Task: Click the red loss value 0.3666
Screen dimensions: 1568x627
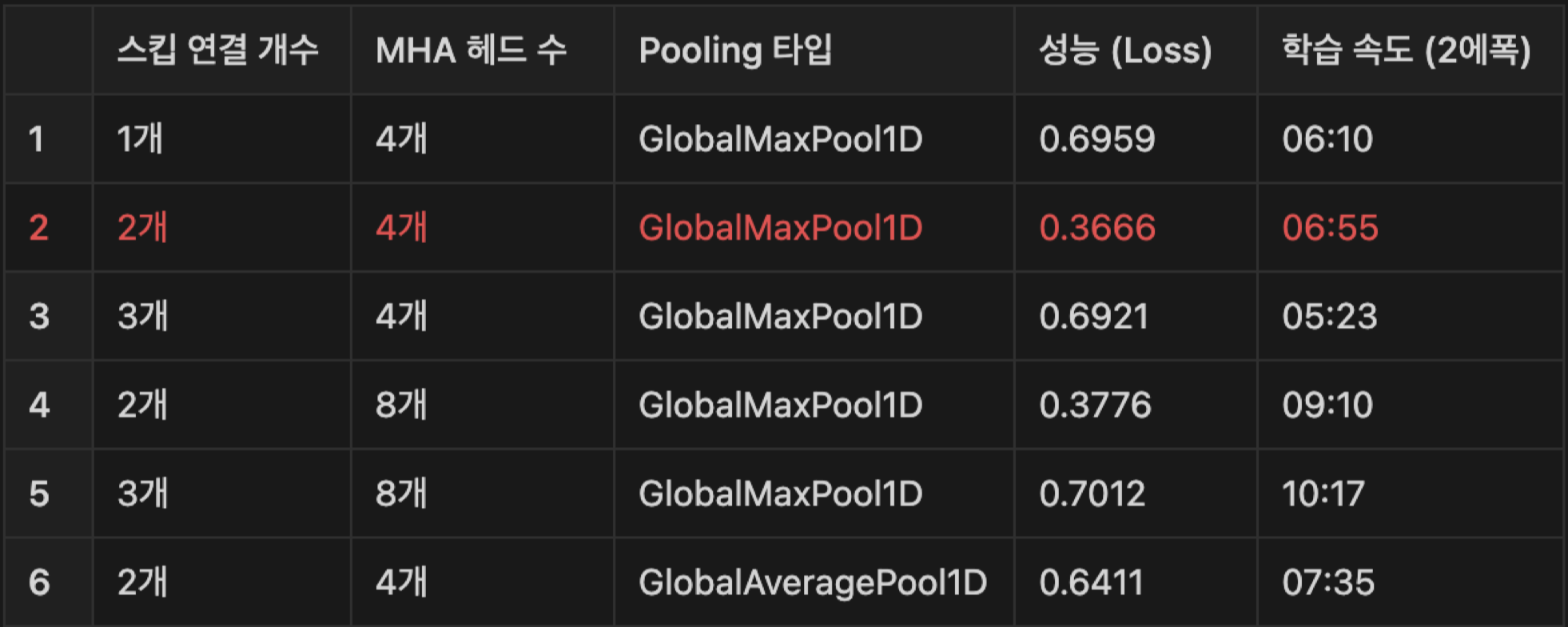Action: click(x=1097, y=228)
